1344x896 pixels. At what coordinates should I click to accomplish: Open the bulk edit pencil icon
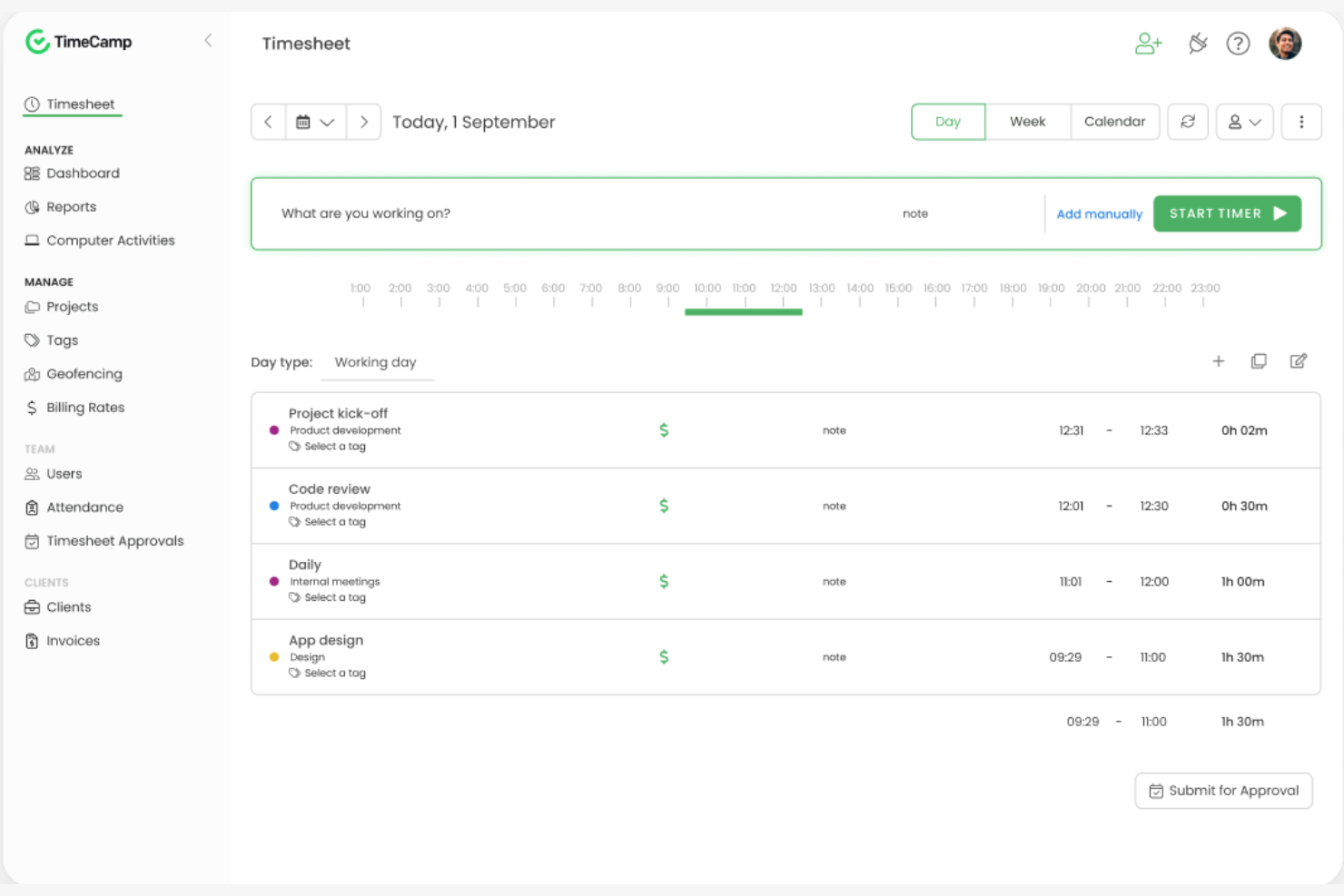point(1299,360)
